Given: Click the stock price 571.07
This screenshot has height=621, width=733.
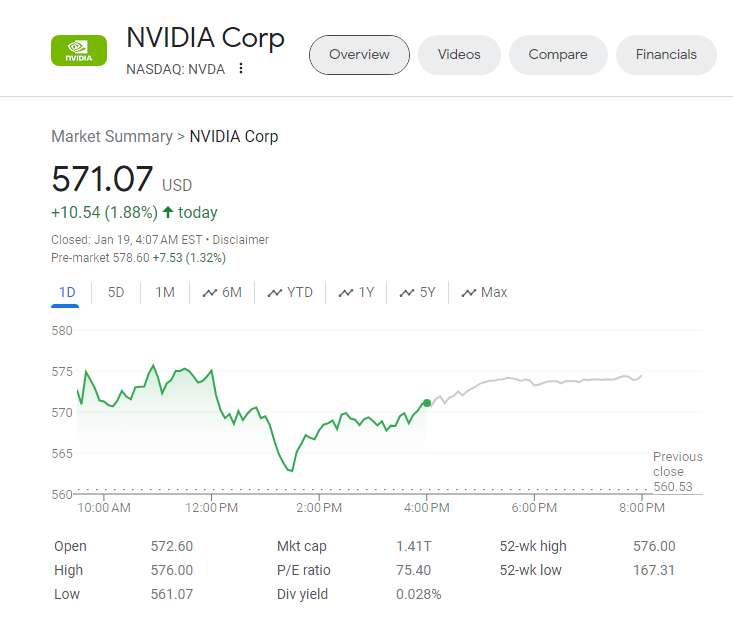Looking at the screenshot, I should coord(102,180).
